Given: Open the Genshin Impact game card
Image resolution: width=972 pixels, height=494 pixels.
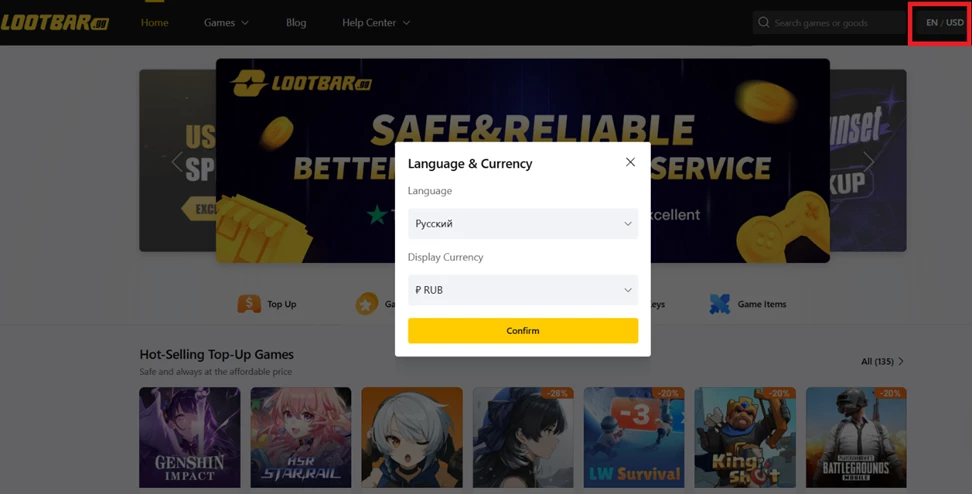Looking at the screenshot, I should 190,437.
